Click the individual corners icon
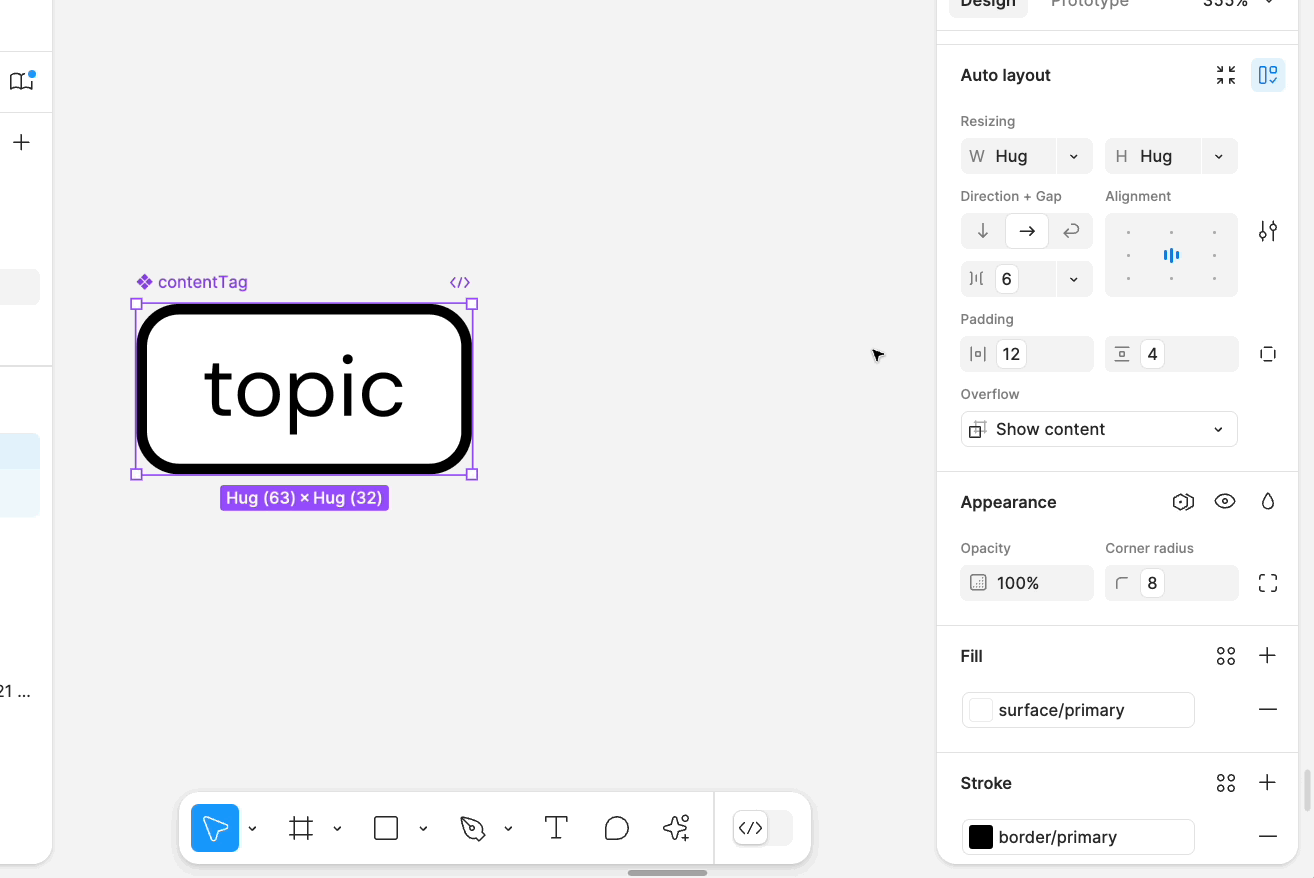Screen dimensions: 1314x878 1268,583
